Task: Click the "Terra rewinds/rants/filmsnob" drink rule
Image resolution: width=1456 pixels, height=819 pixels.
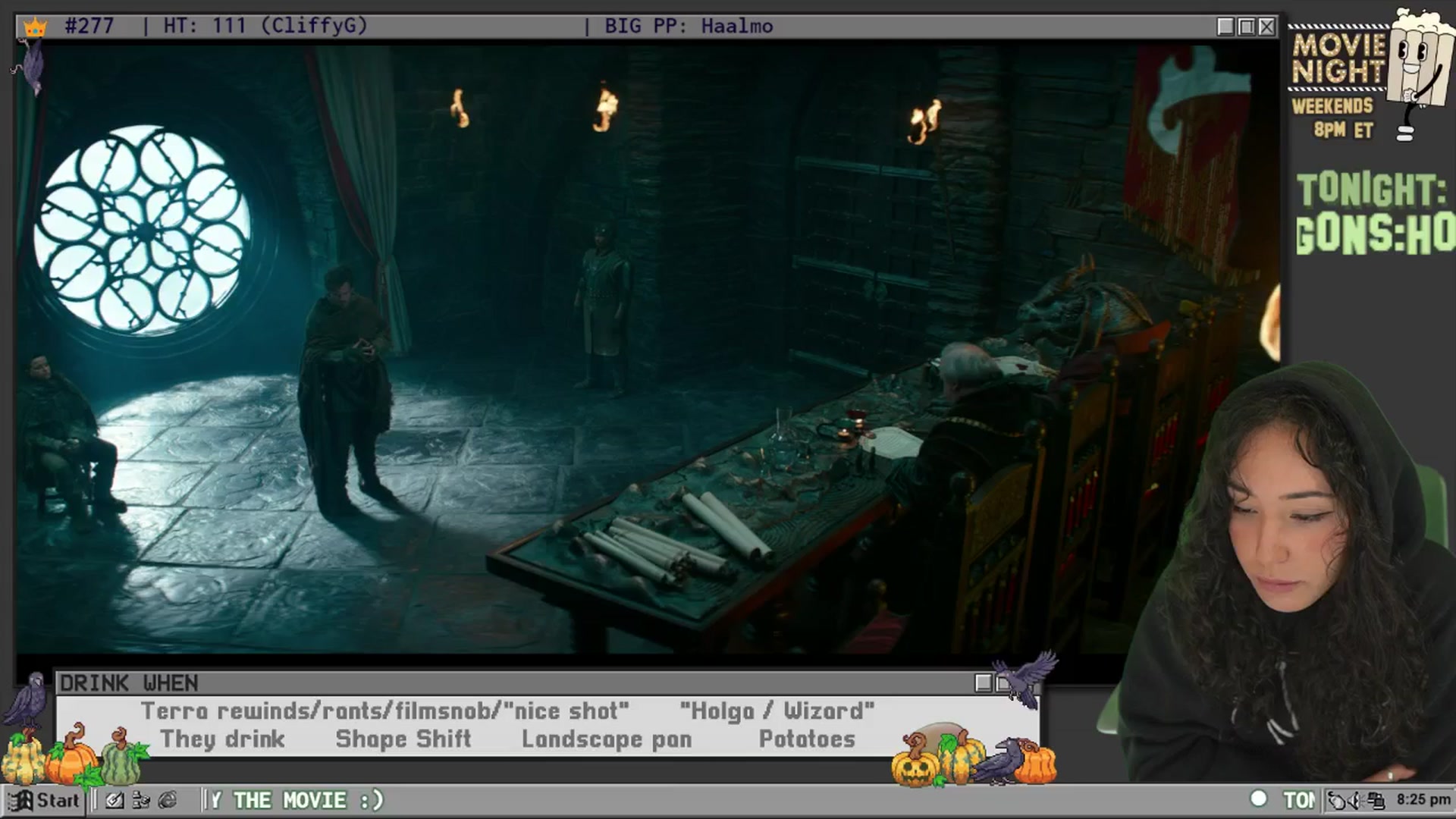Action: tap(384, 711)
